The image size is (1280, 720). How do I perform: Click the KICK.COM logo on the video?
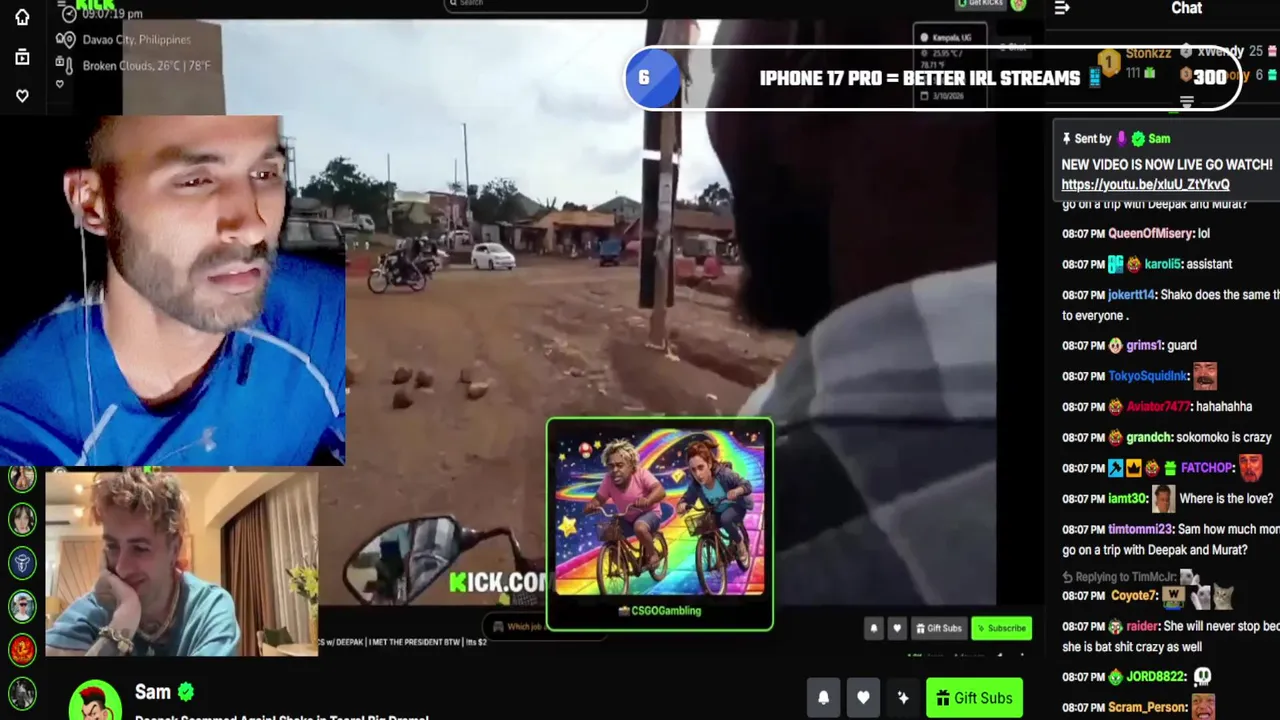[498, 582]
